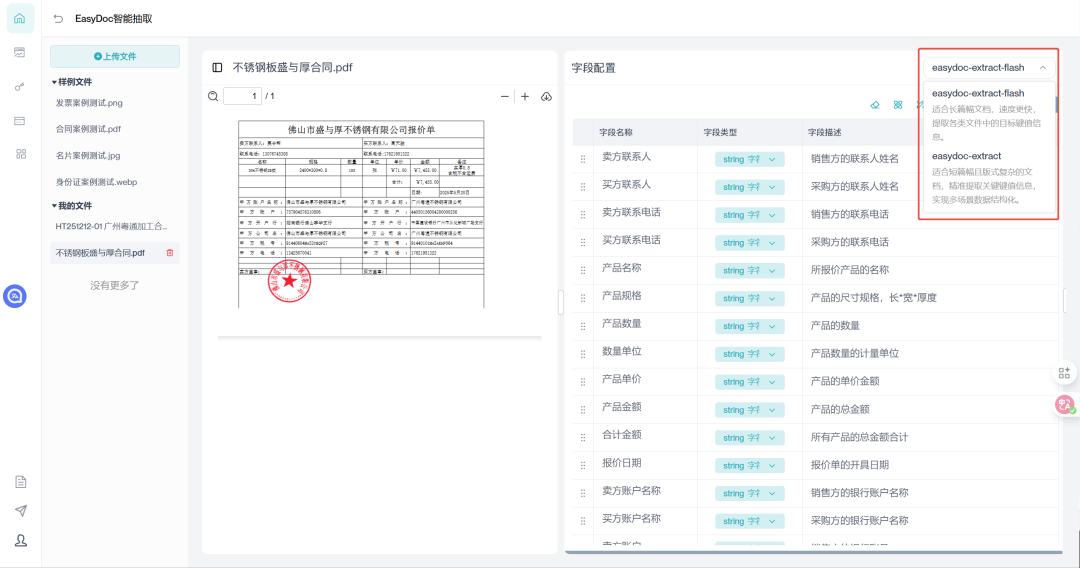
Task: Click the PDF page number input box
Action: 242,96
